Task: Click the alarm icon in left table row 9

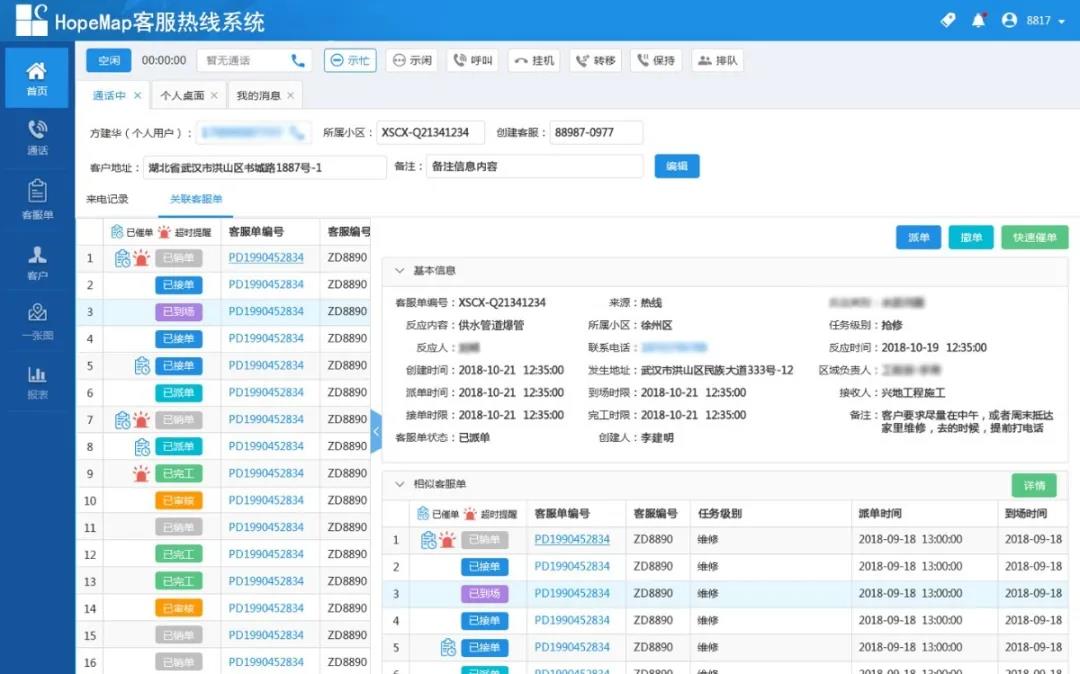Action: [141, 473]
